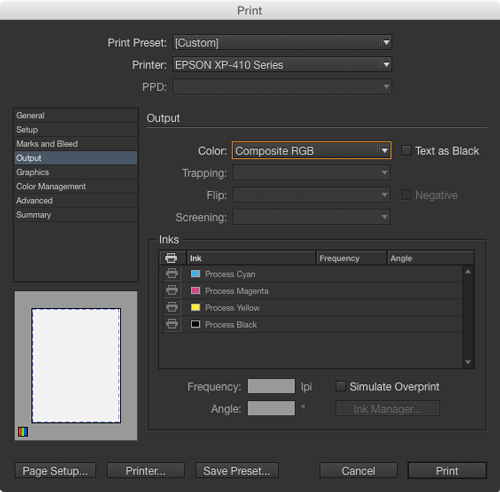The width and height of the screenshot is (500, 492).
Task: Click the page preview thumbnail
Action: point(76,366)
